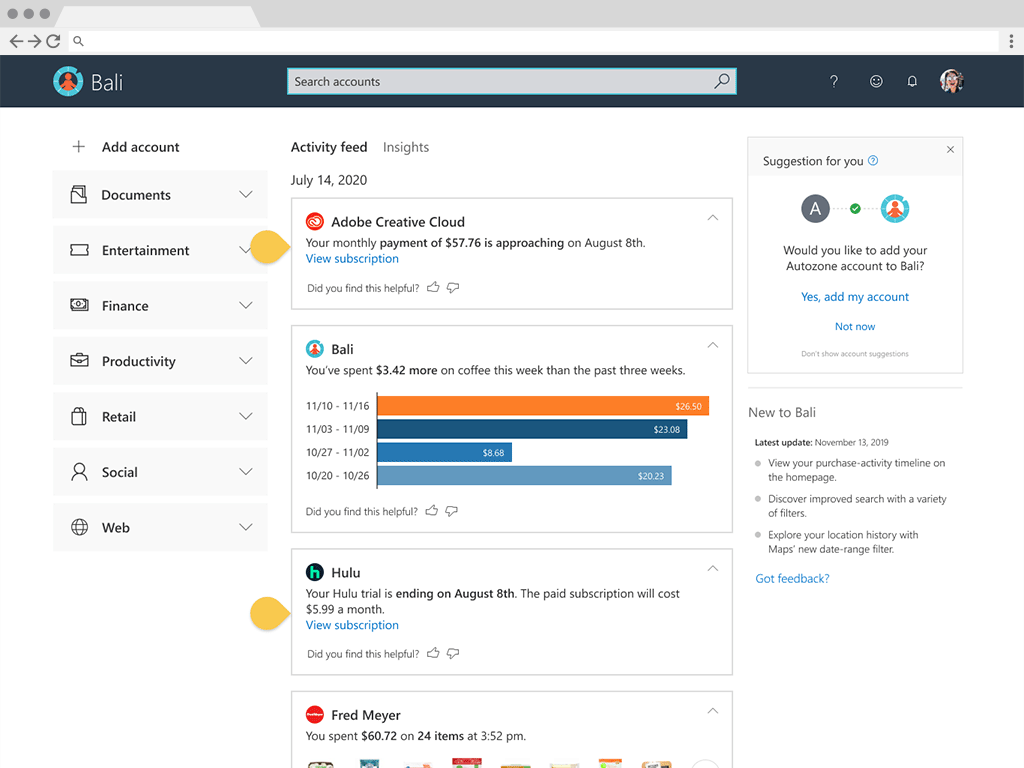Expand the Finance category chevron
This screenshot has height=768, width=1024.
coord(246,305)
